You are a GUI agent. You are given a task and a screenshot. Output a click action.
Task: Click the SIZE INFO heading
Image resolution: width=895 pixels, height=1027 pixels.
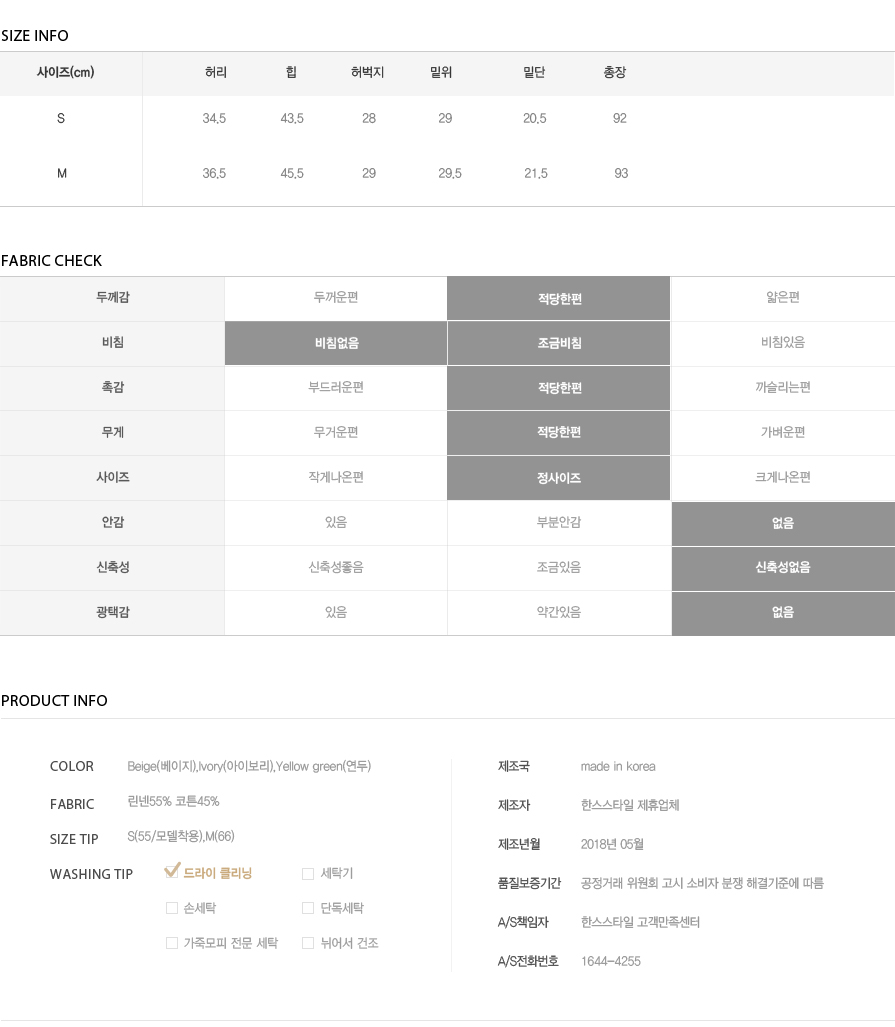point(35,36)
